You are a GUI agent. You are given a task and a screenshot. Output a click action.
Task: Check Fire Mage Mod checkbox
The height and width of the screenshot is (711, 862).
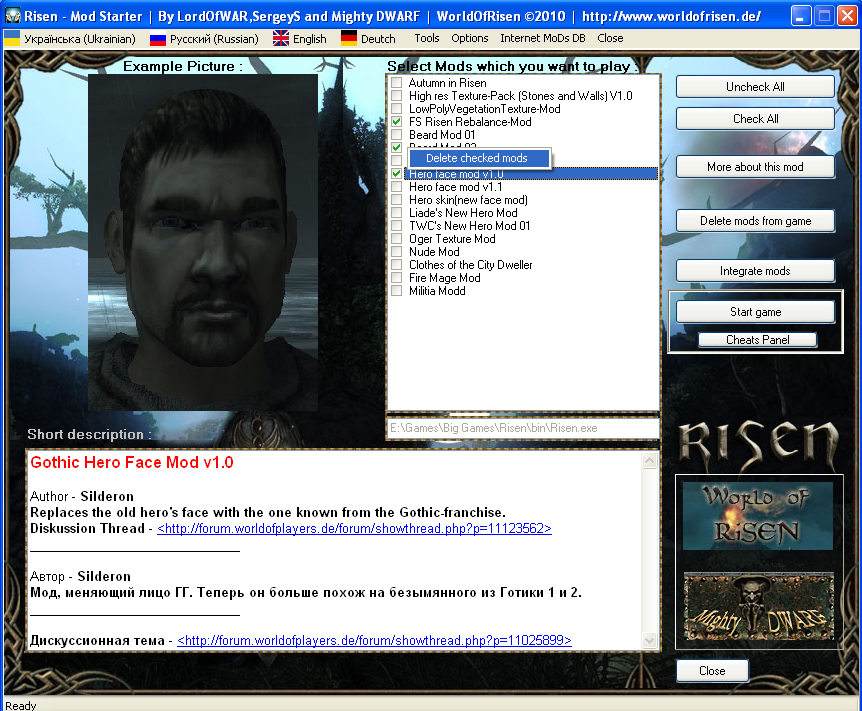coord(396,278)
